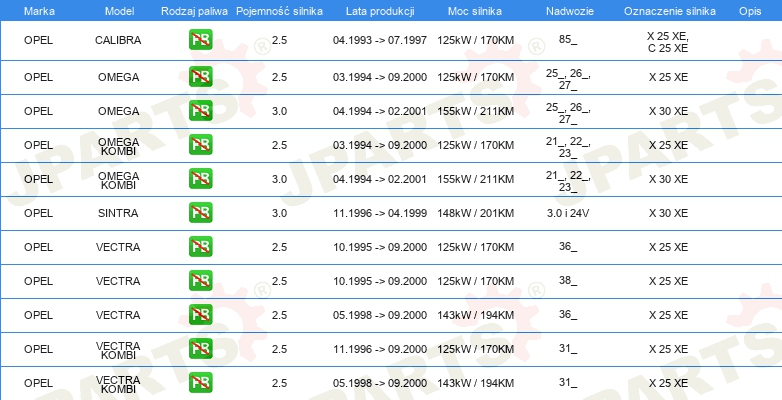Click fuel icon in VECTRA KOMBI 05.1998 row
Screen dimensions: 782x400
pos(200,383)
